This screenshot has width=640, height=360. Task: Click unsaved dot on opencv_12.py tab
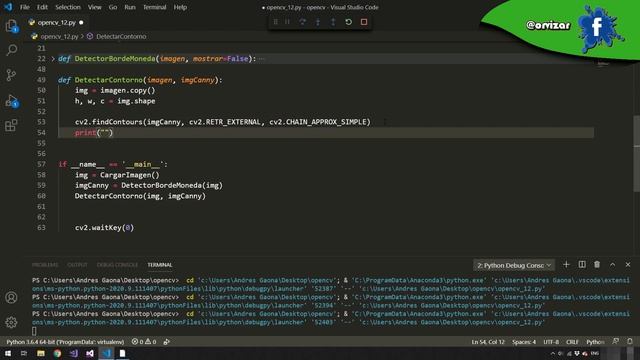pos(81,22)
